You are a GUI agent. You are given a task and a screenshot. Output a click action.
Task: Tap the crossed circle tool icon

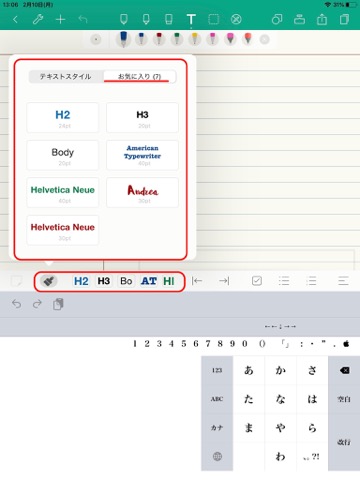236,19
